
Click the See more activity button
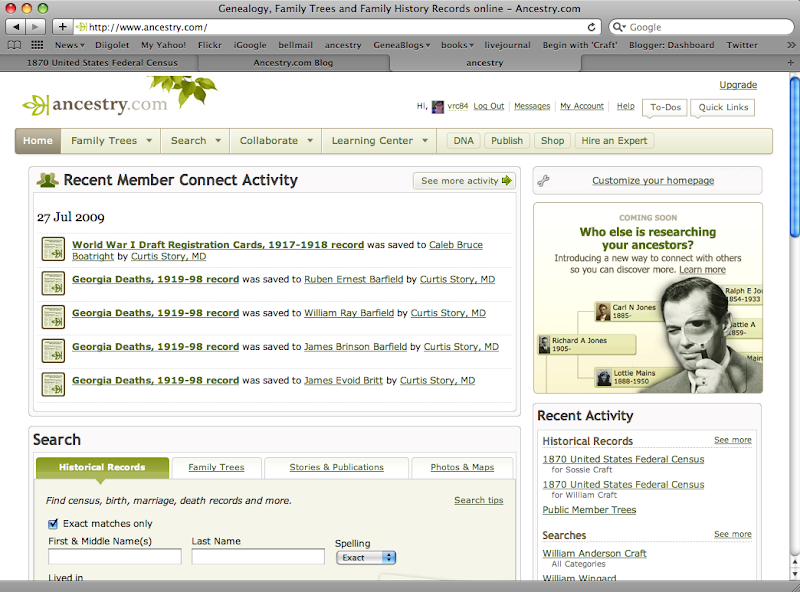pos(465,181)
